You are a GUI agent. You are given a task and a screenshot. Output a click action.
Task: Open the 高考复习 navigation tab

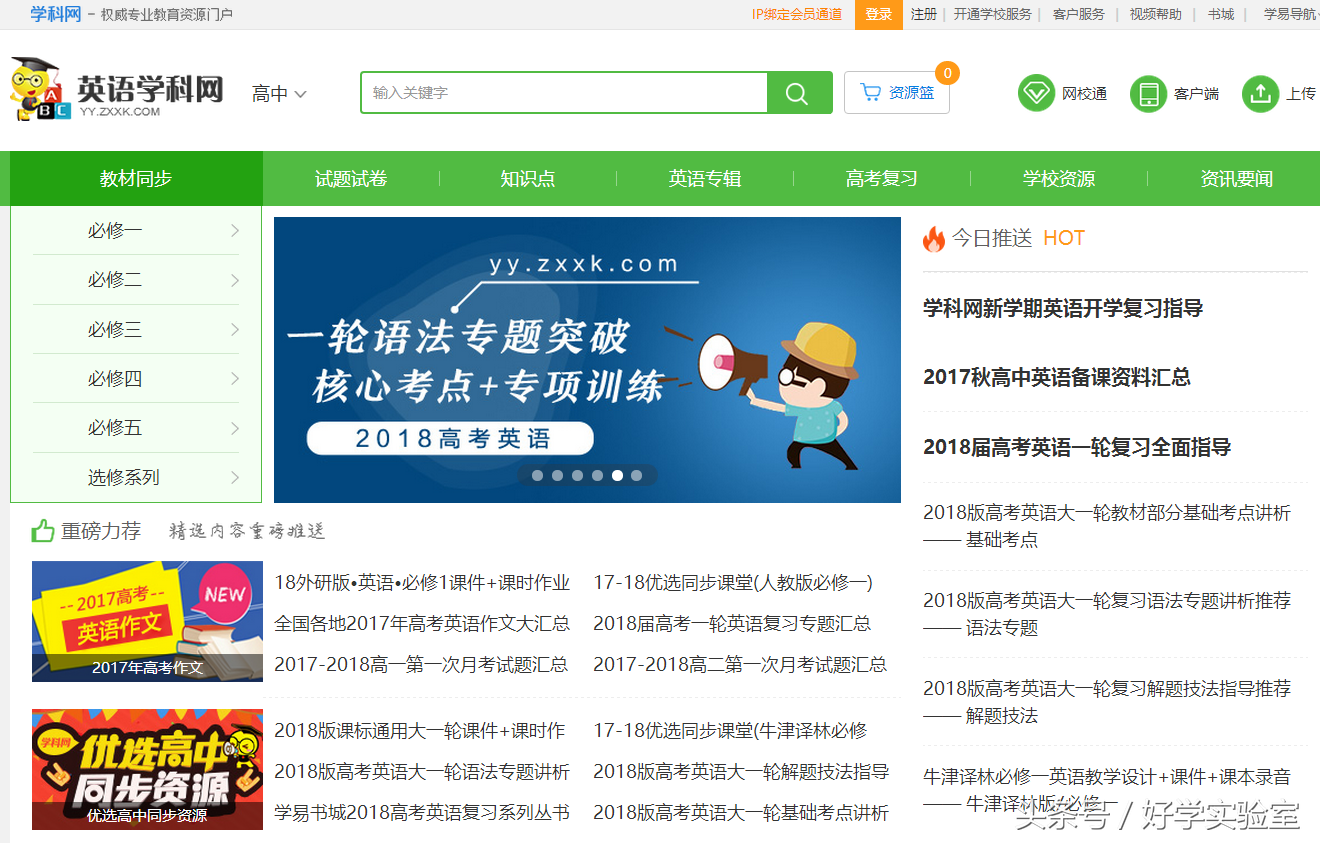click(882, 179)
